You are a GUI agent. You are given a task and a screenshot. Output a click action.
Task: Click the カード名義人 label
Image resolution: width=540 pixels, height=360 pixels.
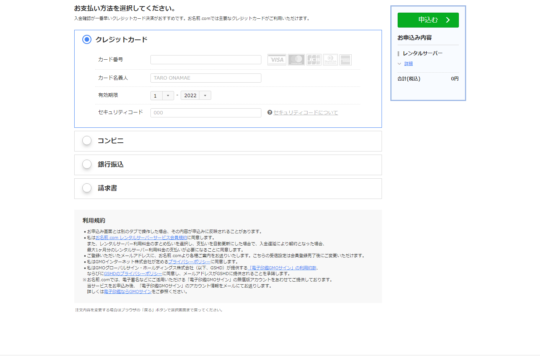(x=113, y=78)
